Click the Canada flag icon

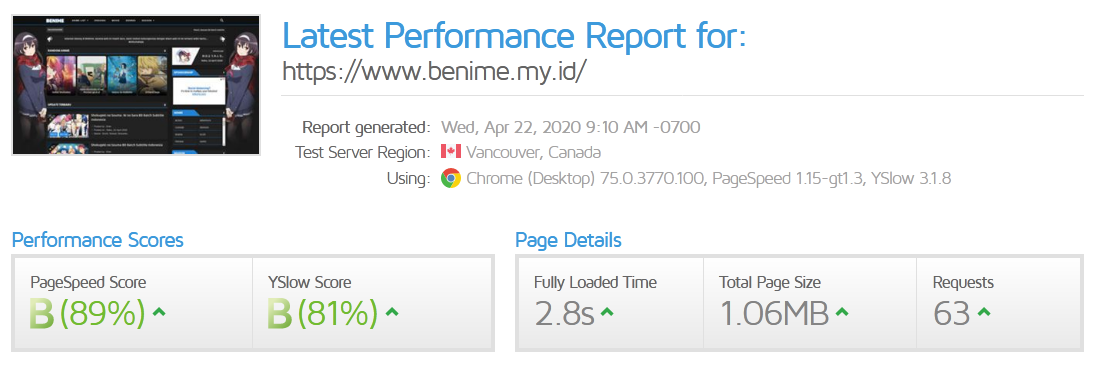tap(450, 152)
